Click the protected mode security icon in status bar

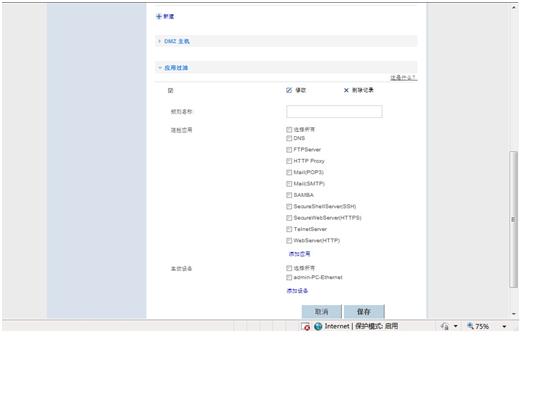coord(444,326)
